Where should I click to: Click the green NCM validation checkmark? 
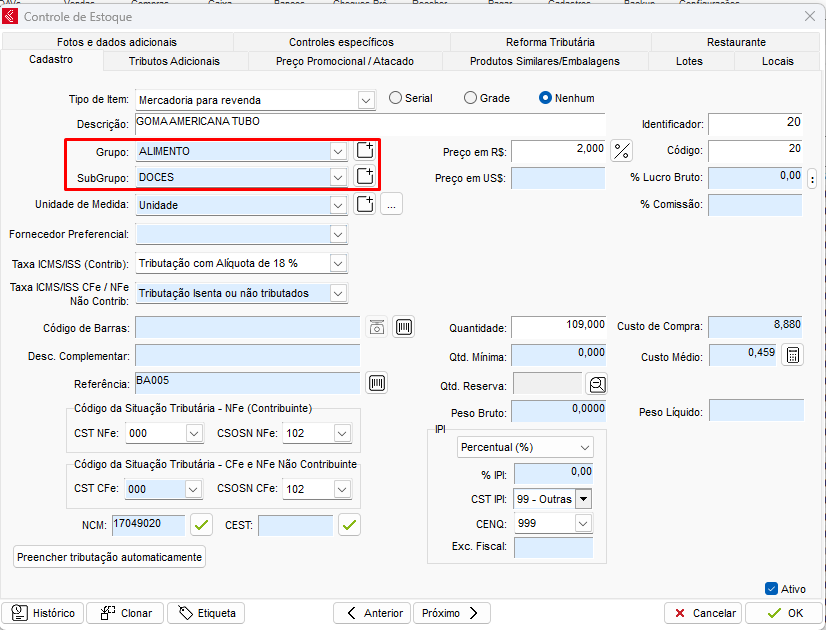[203, 524]
